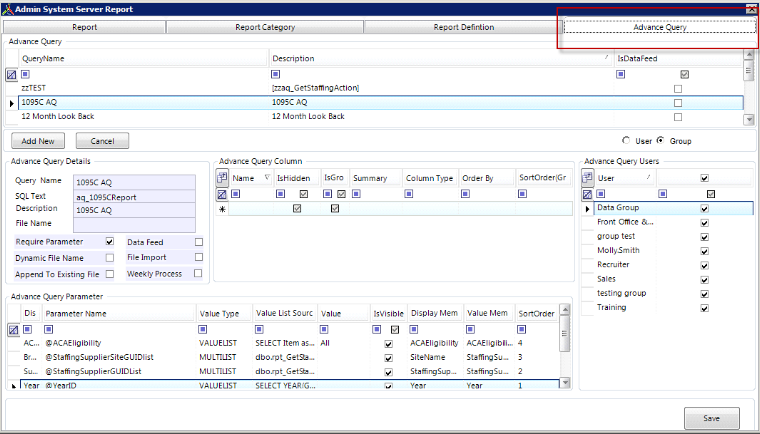This screenshot has height=434, width=760.
Task: Open the Parameter Name filter operator icon
Action: pyautogui.click(x=48, y=330)
